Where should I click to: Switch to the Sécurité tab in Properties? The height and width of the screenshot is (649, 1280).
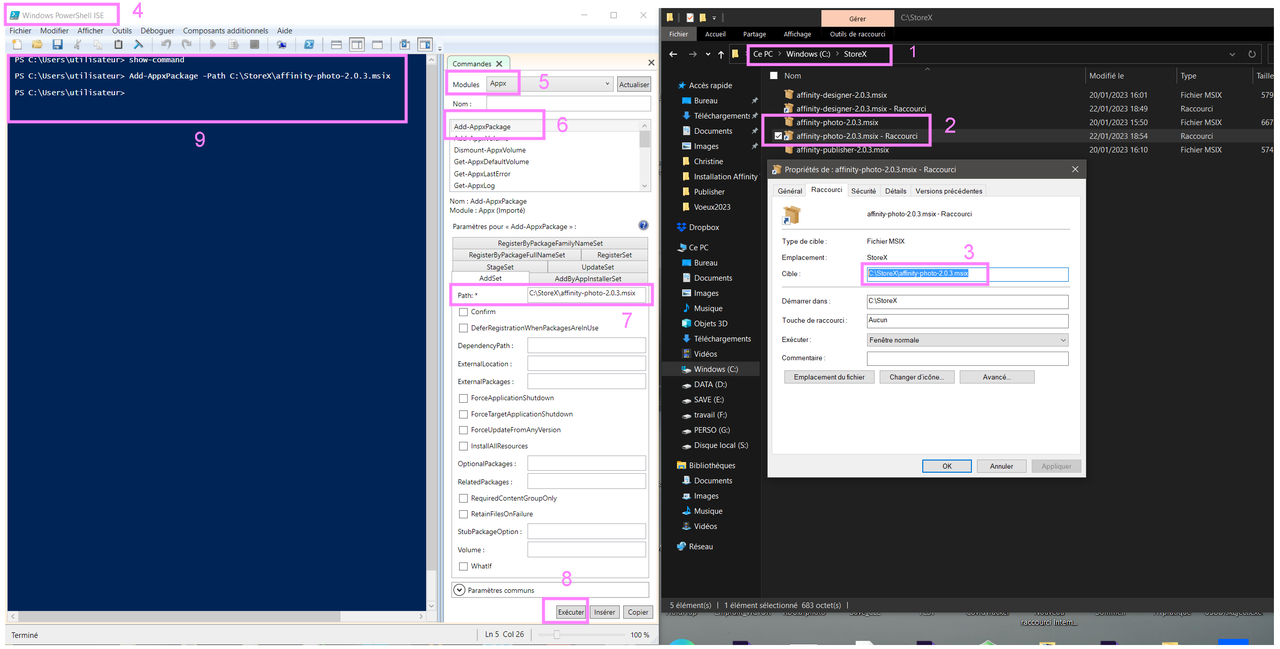[x=864, y=191]
